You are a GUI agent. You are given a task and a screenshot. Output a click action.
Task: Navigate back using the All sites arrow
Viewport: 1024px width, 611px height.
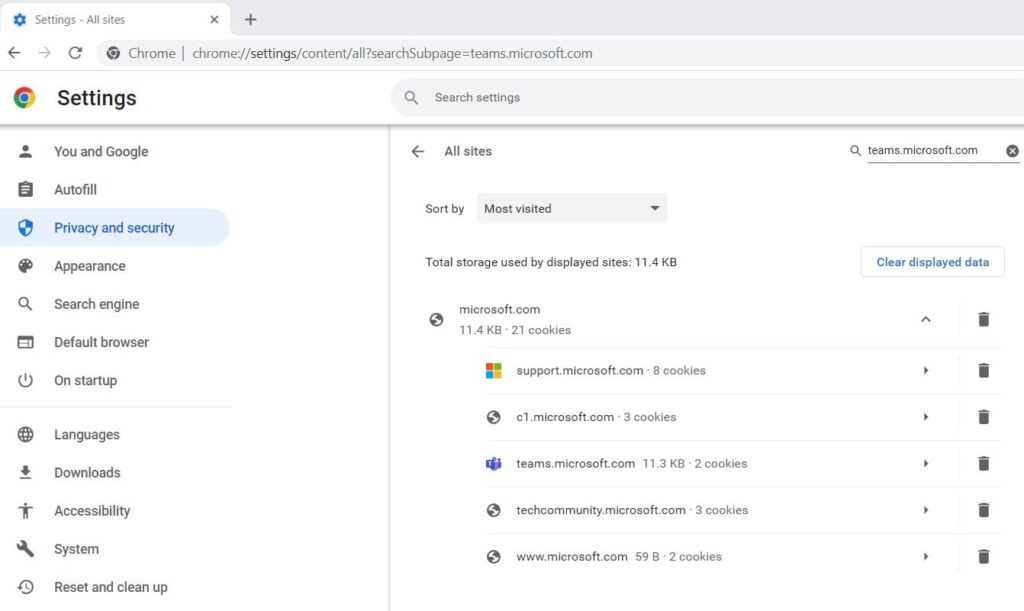click(x=418, y=151)
